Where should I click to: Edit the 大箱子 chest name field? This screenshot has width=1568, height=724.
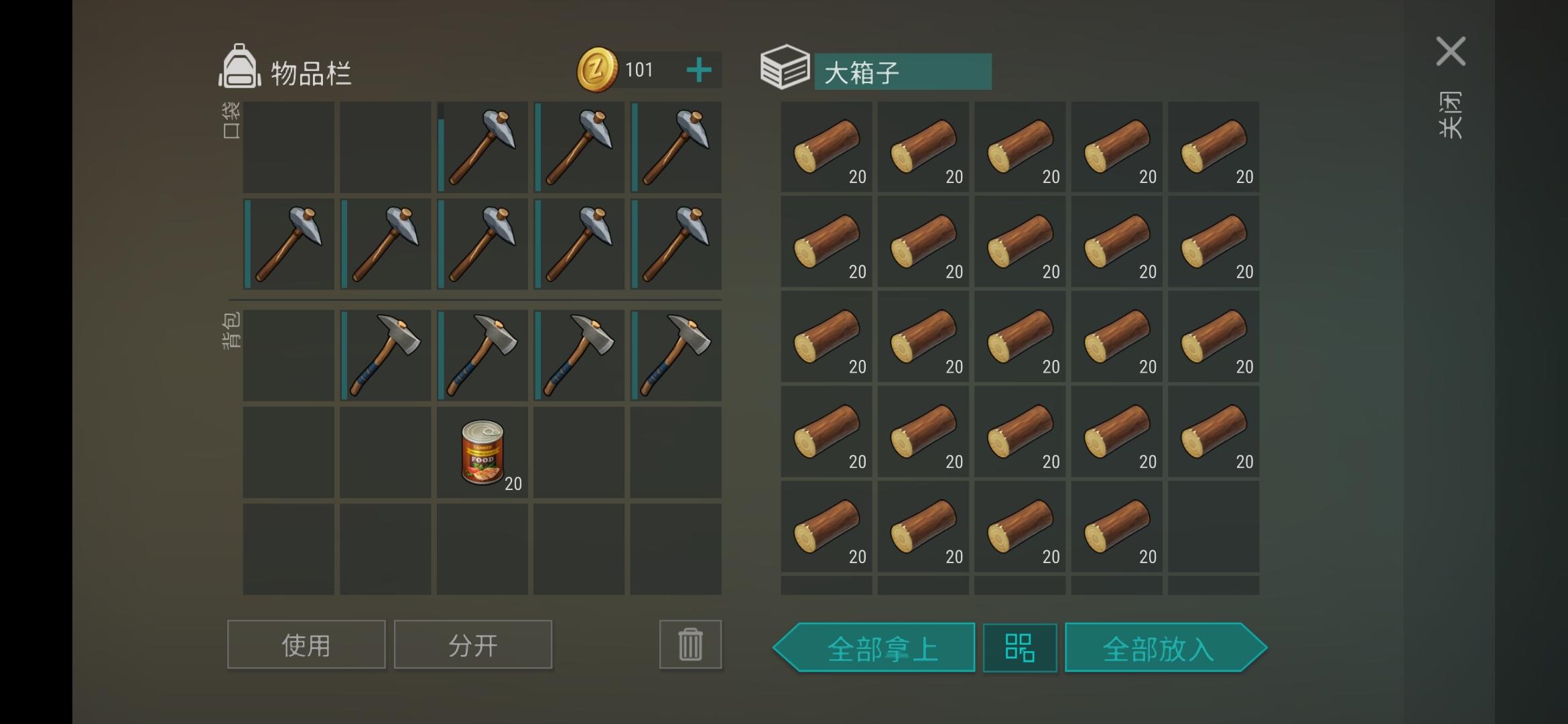click(903, 72)
